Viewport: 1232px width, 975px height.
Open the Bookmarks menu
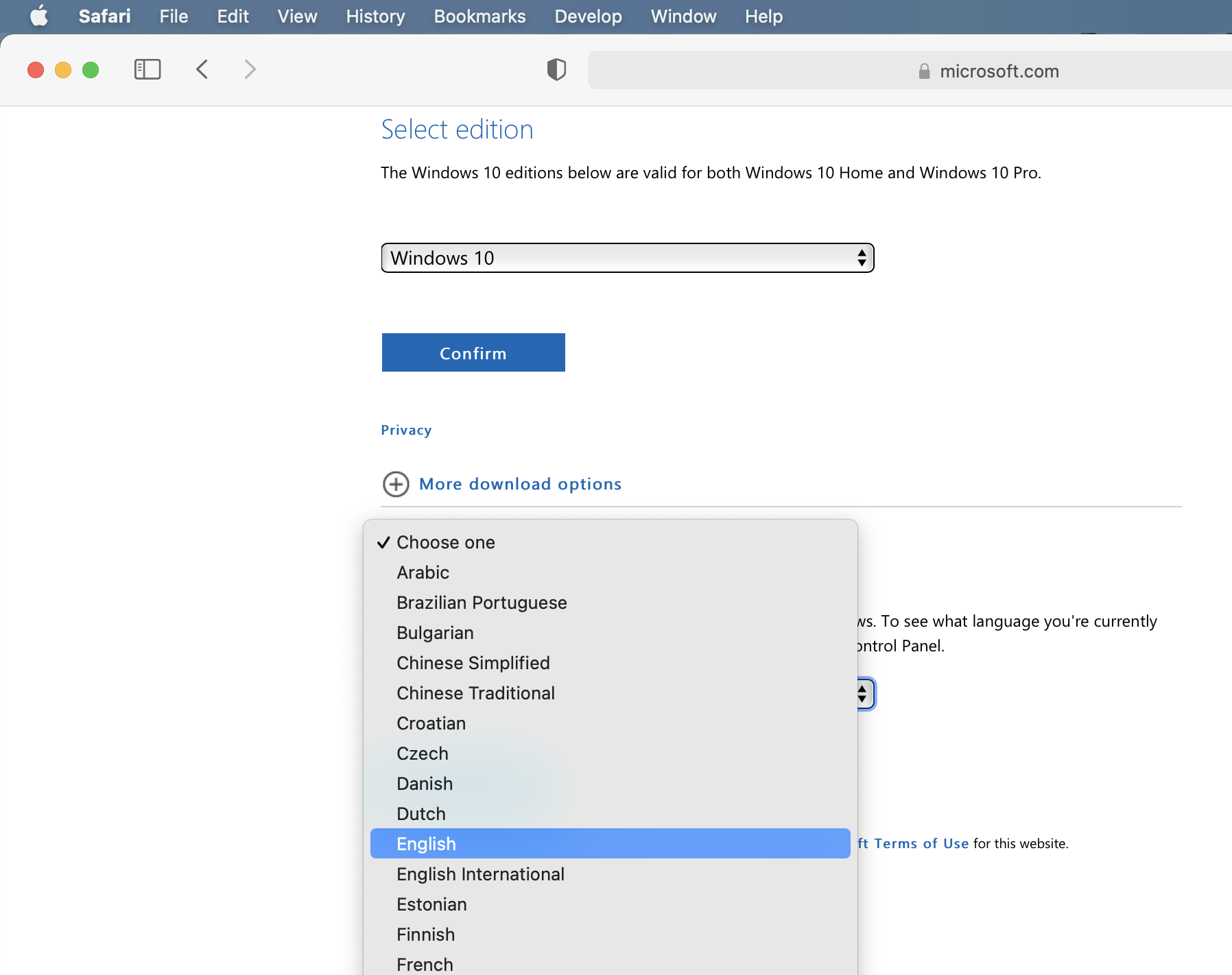click(479, 16)
